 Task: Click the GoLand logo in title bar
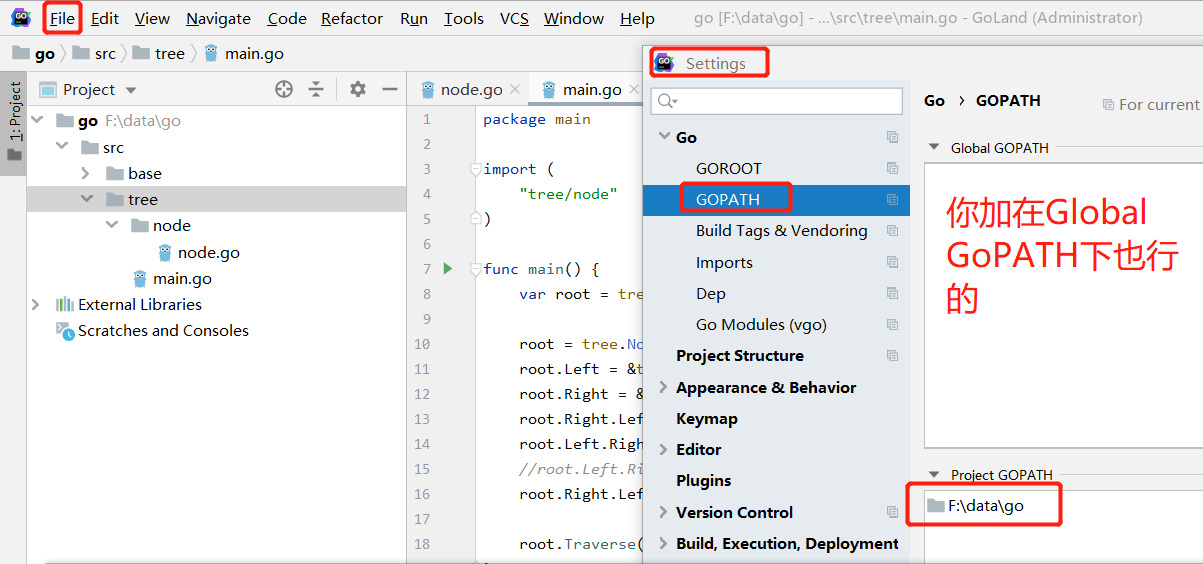[21, 17]
